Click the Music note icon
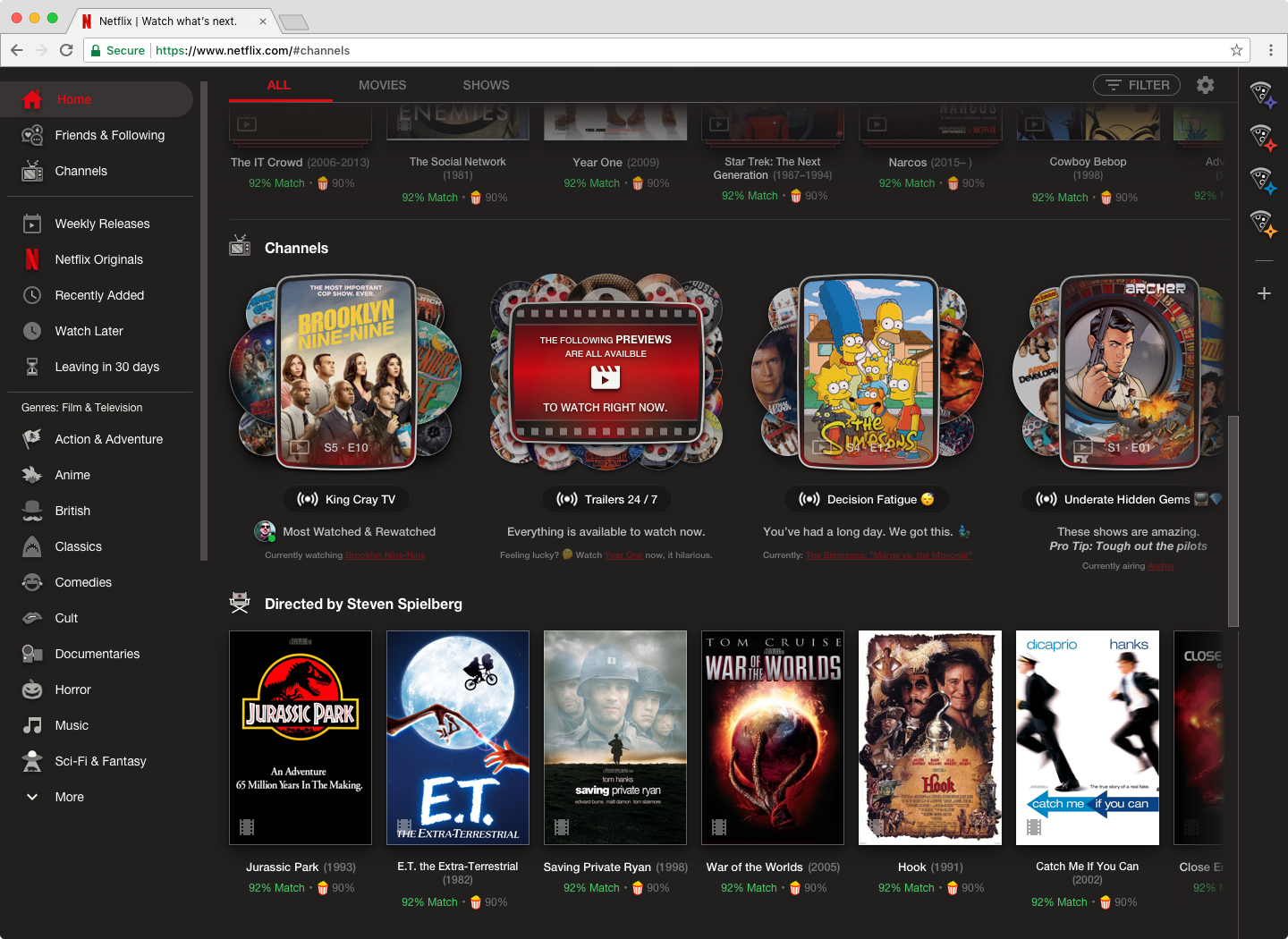The image size is (1288, 939). pyautogui.click(x=32, y=725)
